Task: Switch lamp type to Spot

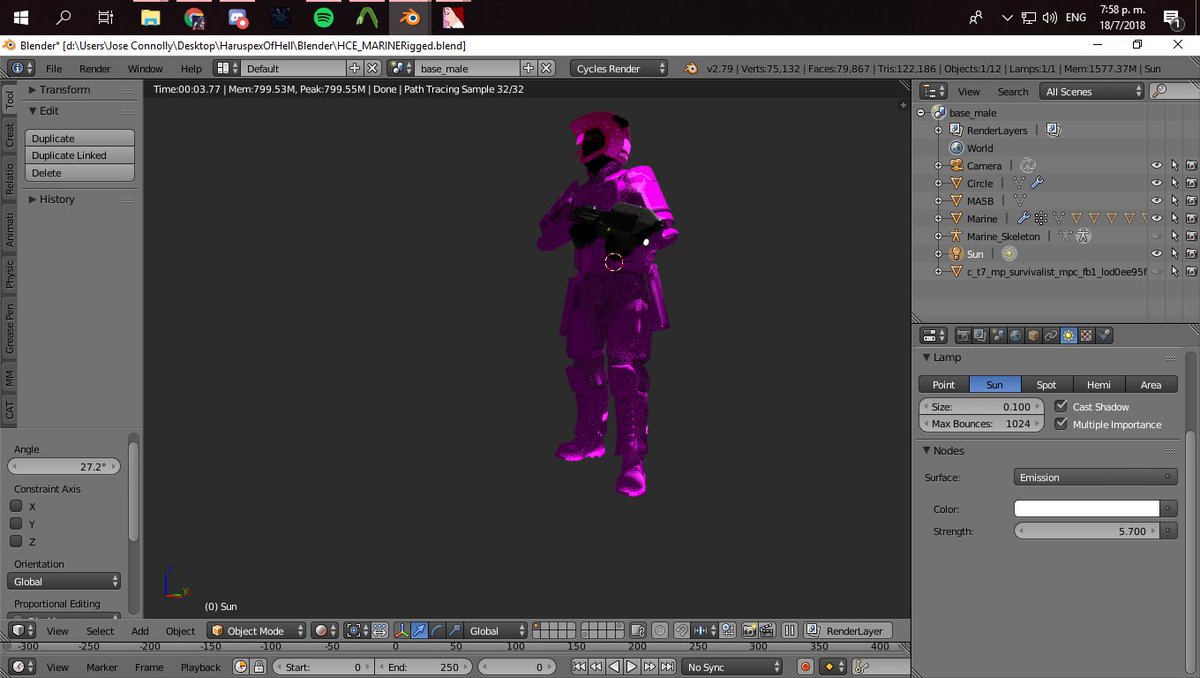Action: click(x=1046, y=384)
